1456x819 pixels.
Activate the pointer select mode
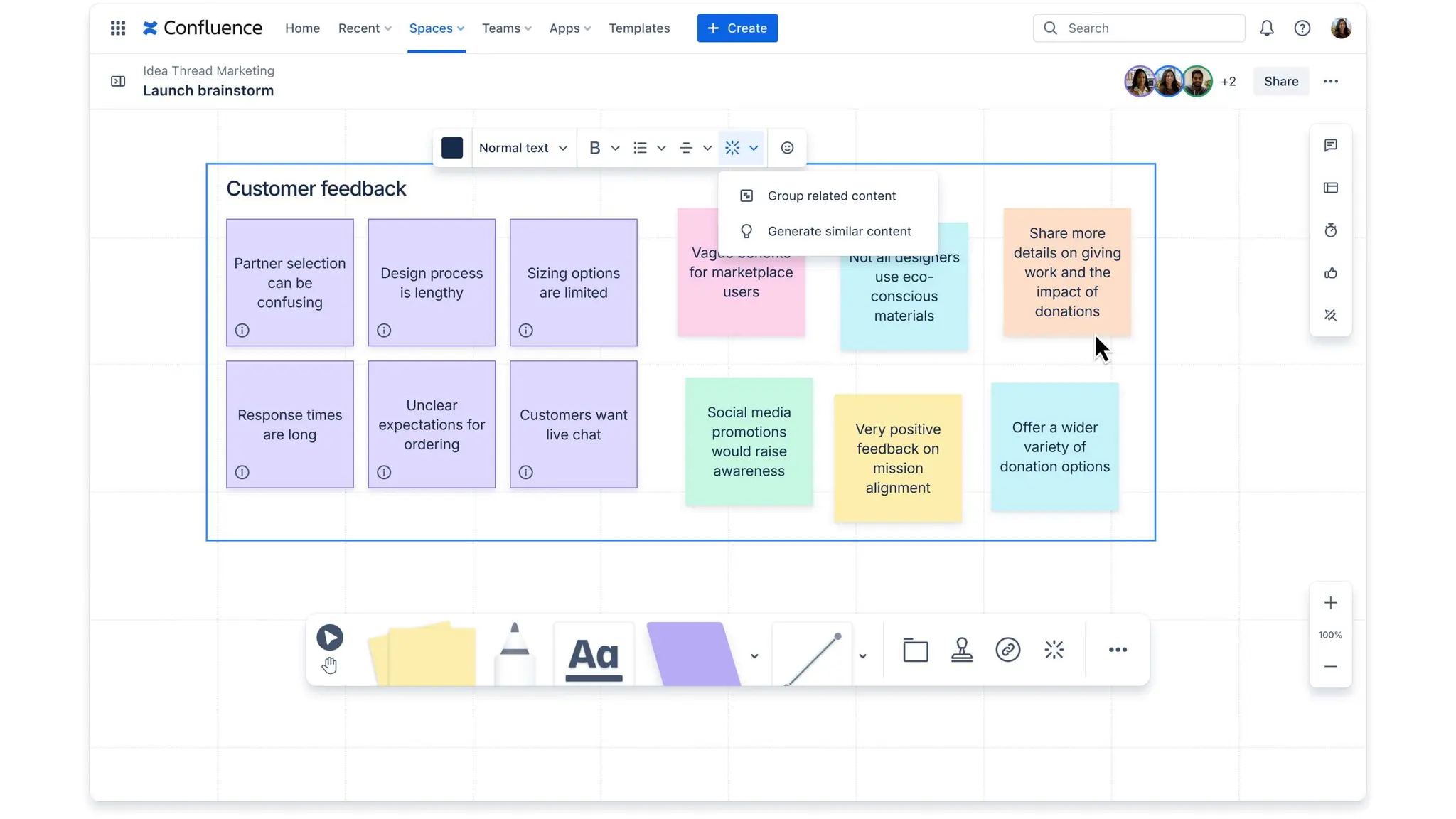pos(329,637)
